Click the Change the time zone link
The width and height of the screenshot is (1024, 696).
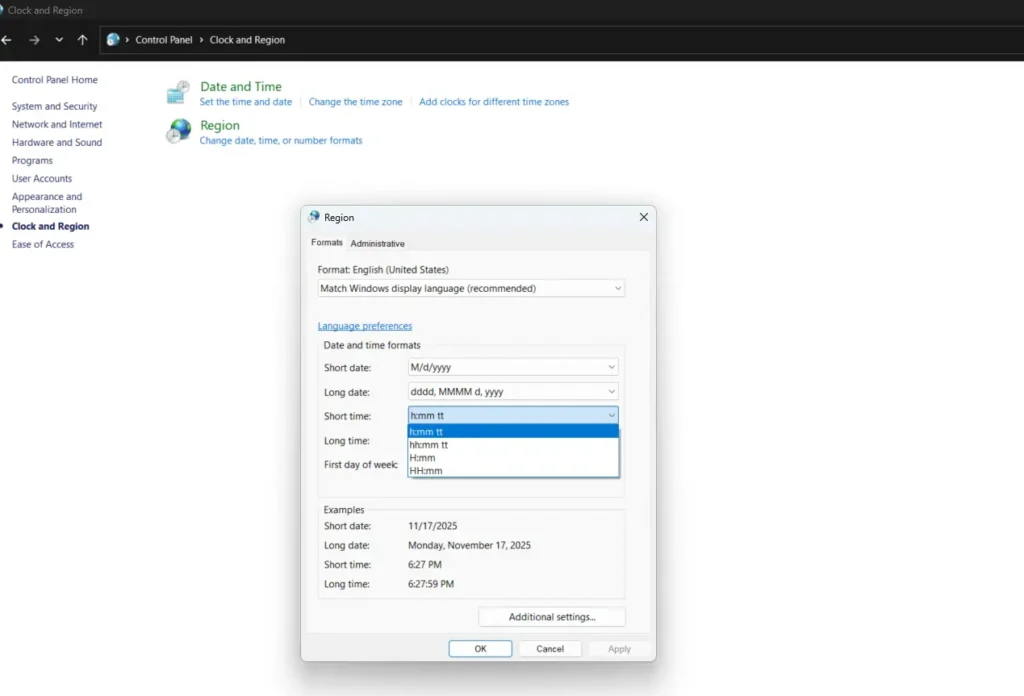(355, 101)
